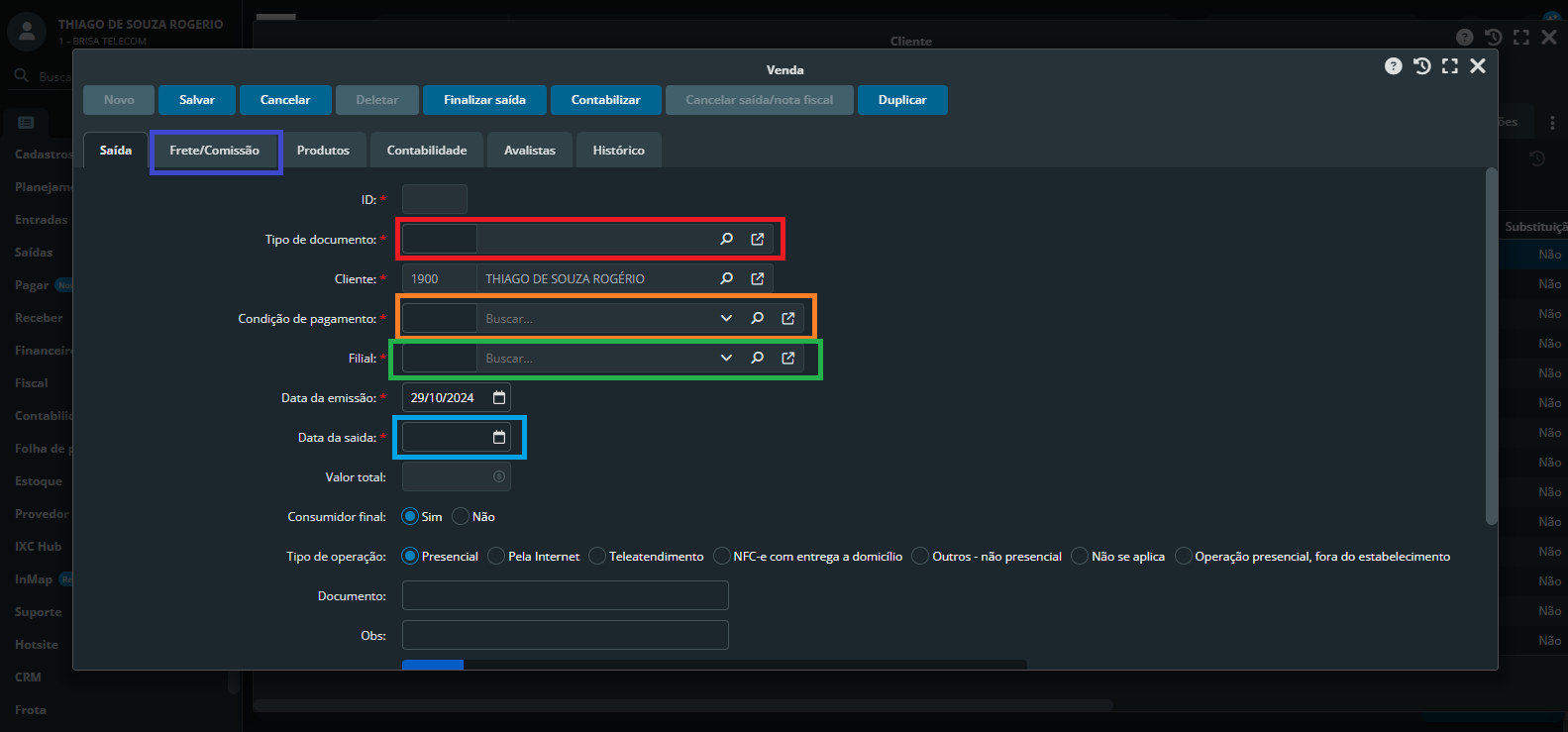The height and width of the screenshot is (732, 1568).
Task: Open the Produtos tab
Action: pos(323,151)
